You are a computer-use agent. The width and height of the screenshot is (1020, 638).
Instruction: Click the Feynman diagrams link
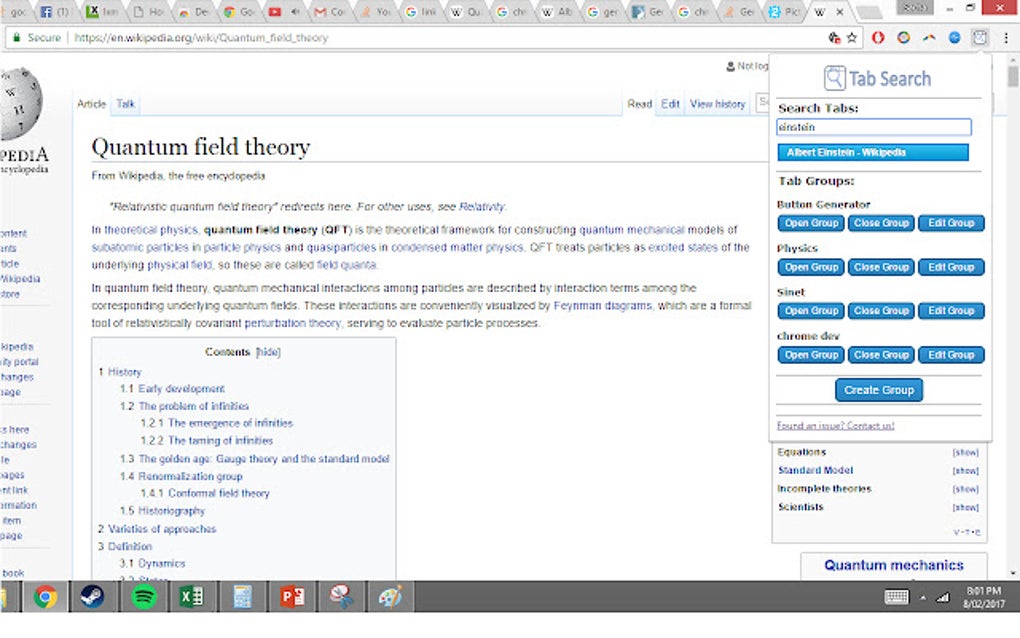point(602,305)
